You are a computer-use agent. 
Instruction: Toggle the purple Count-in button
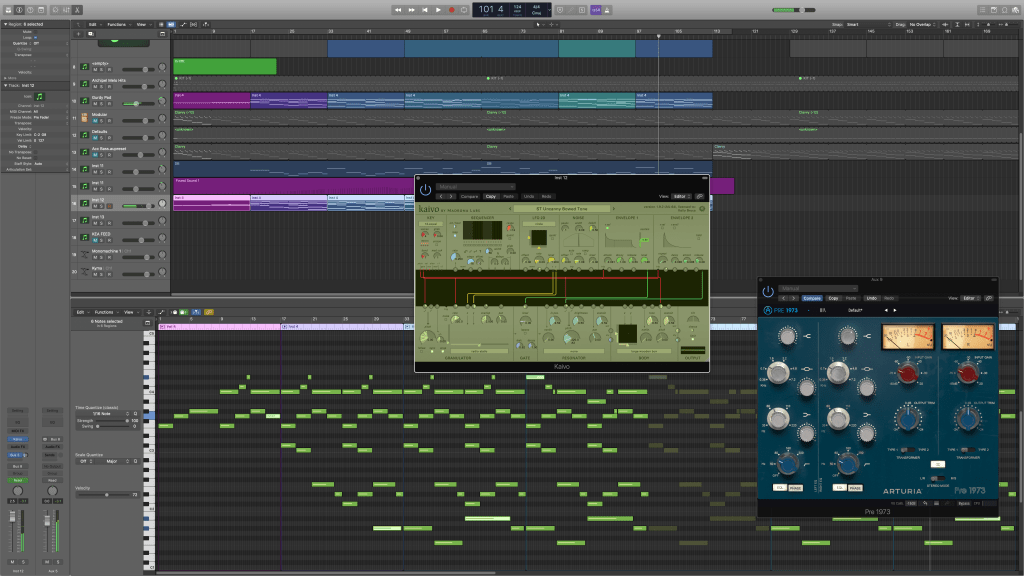point(596,10)
